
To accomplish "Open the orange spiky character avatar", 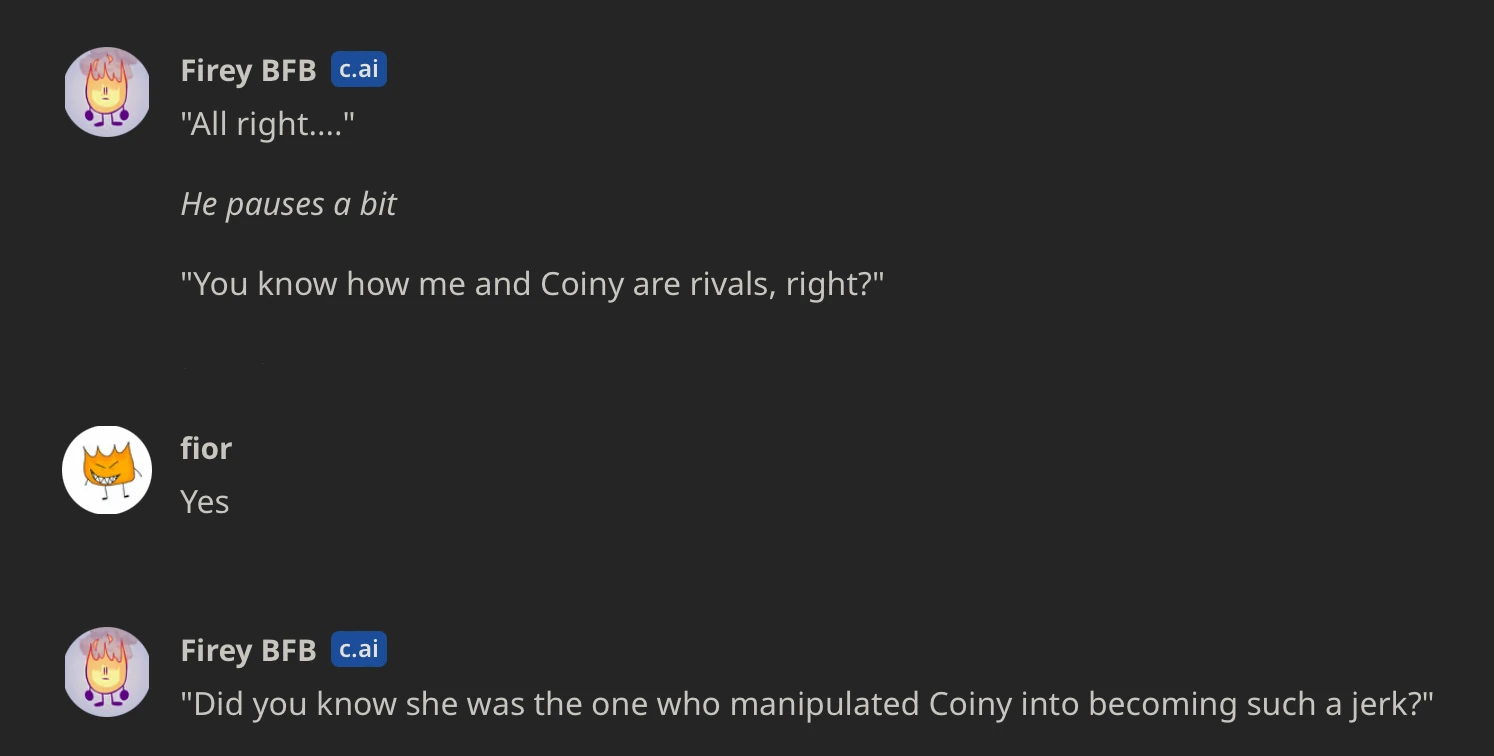I will point(106,469).
